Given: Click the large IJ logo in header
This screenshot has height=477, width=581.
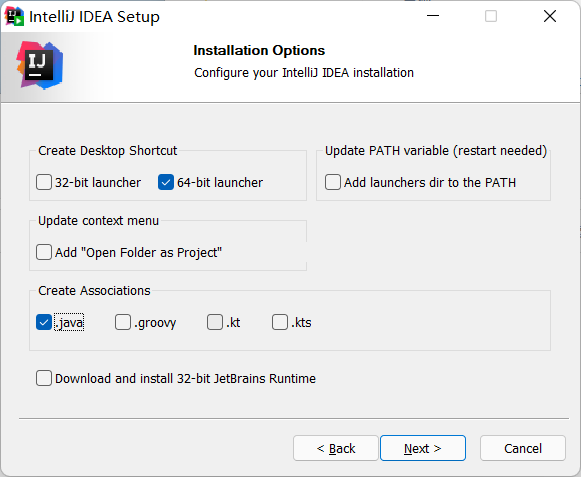Looking at the screenshot, I should pos(40,66).
